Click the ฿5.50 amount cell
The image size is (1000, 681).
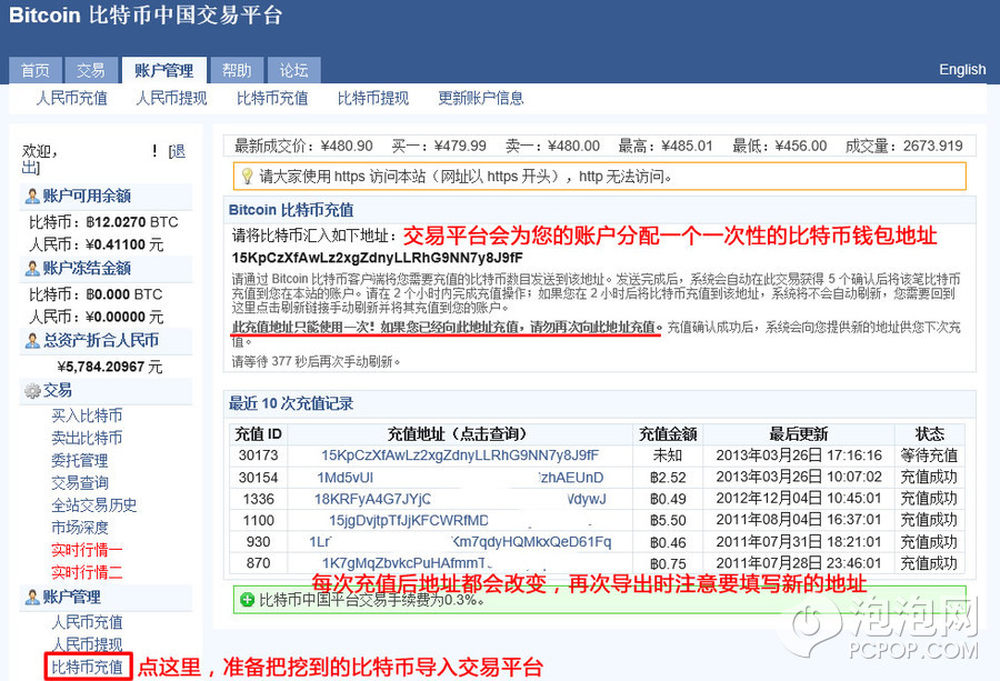click(x=668, y=520)
